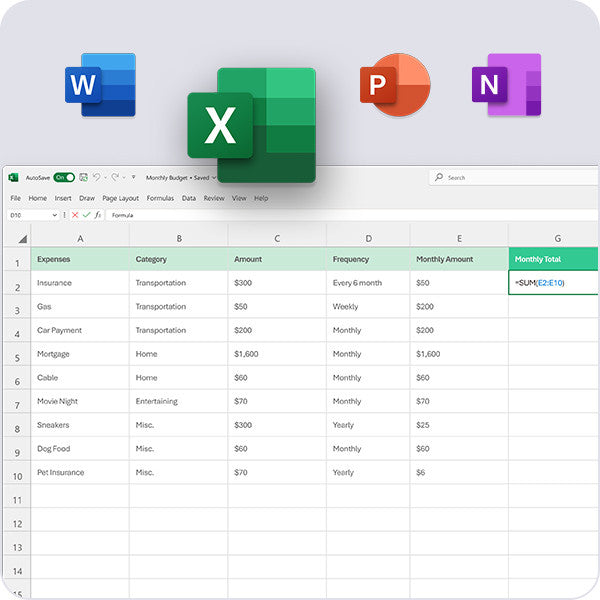Click the Undo arrow icon
The width and height of the screenshot is (600, 600).
(99, 178)
